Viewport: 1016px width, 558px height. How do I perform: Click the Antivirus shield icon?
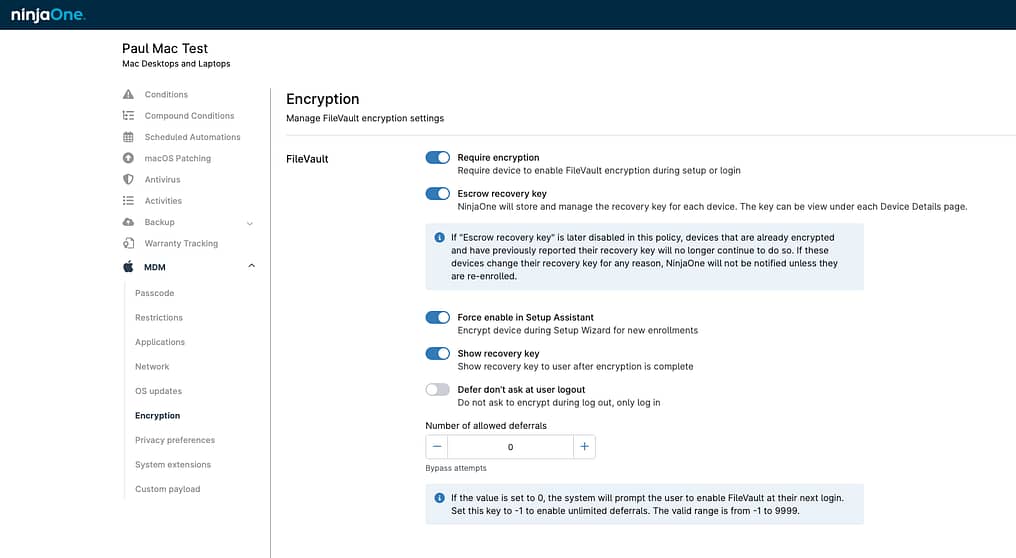point(128,180)
